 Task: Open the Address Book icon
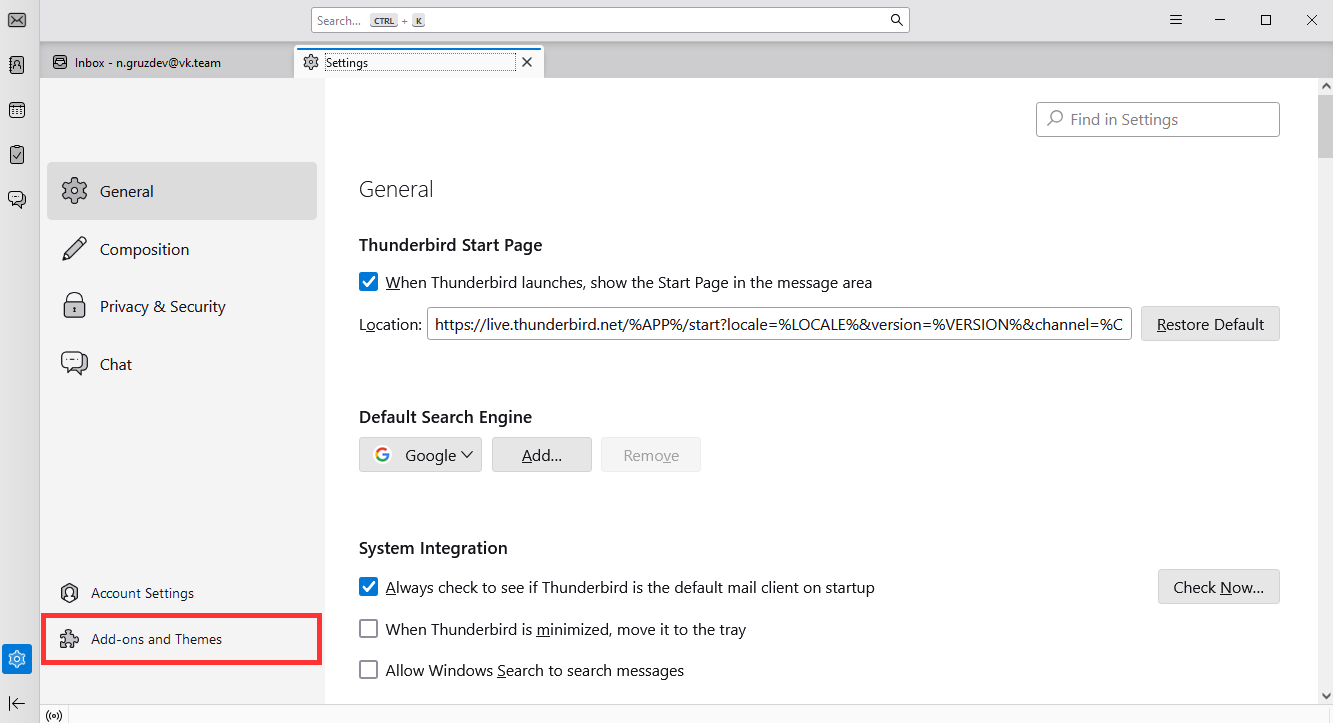coord(17,65)
